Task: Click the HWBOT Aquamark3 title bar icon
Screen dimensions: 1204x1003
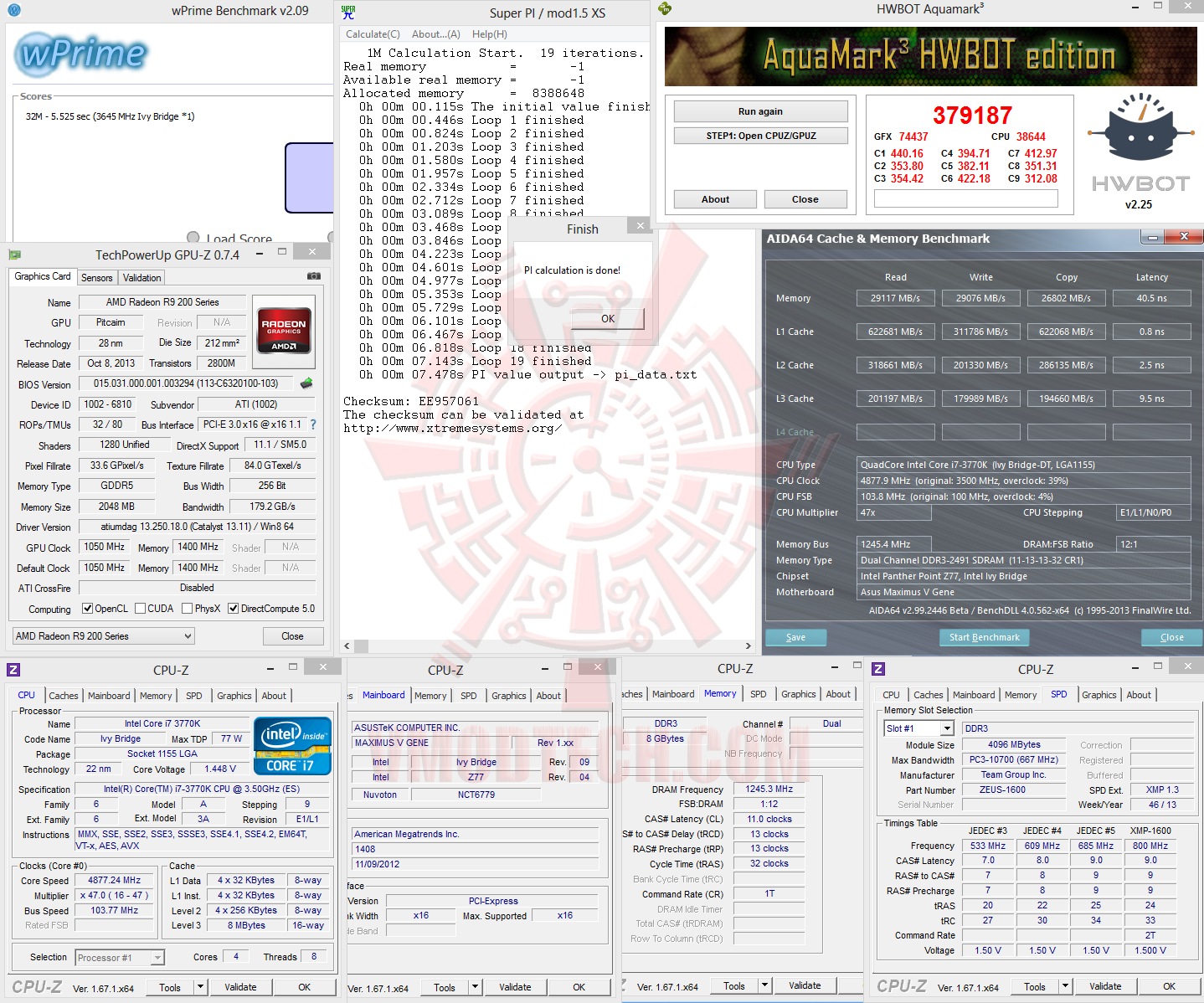Action: click(x=665, y=8)
